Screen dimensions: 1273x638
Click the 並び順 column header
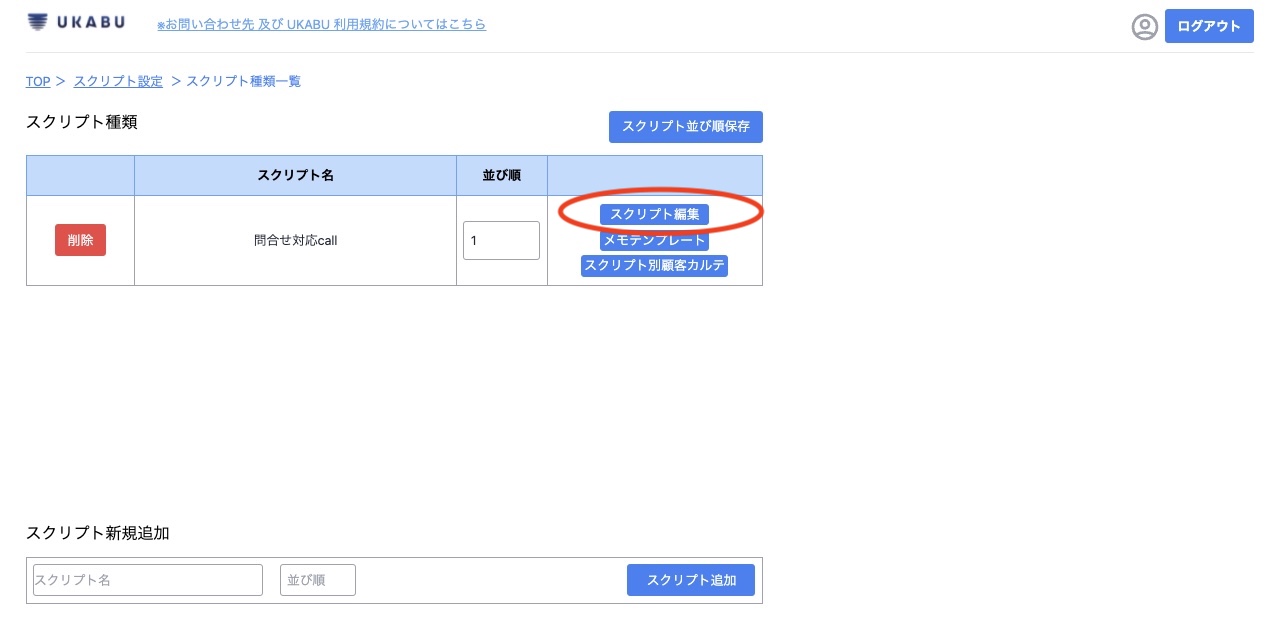[502, 175]
